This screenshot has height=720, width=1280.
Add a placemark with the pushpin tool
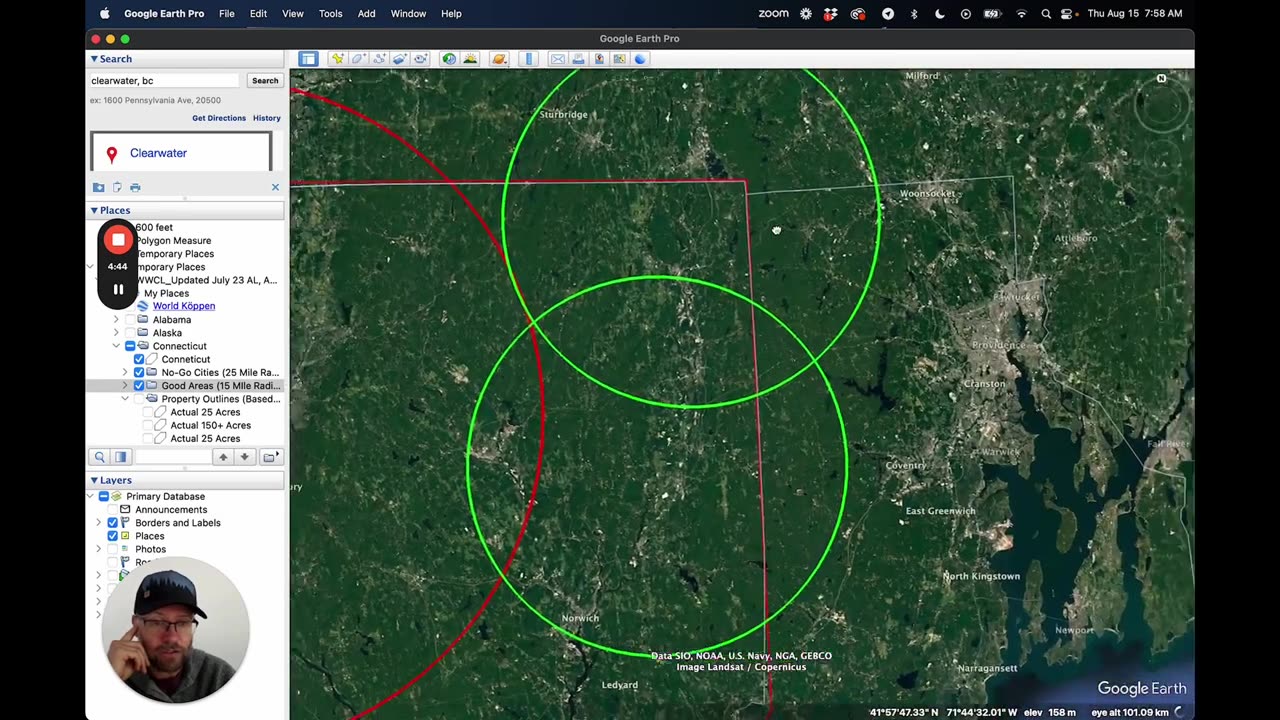coord(338,59)
